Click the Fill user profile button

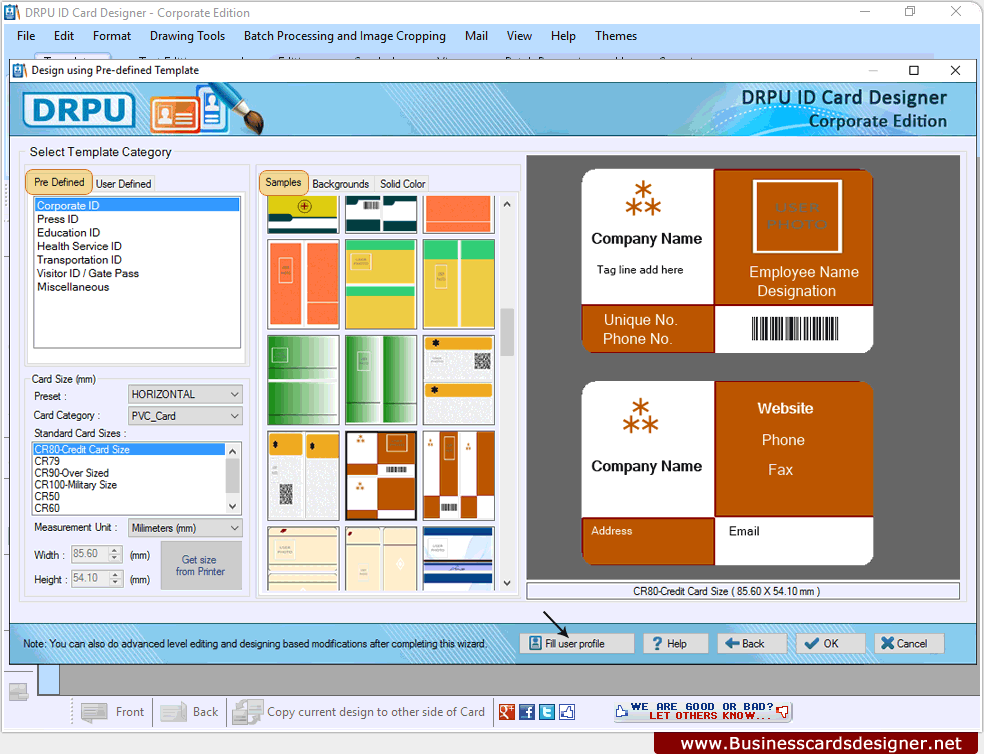(x=576, y=644)
